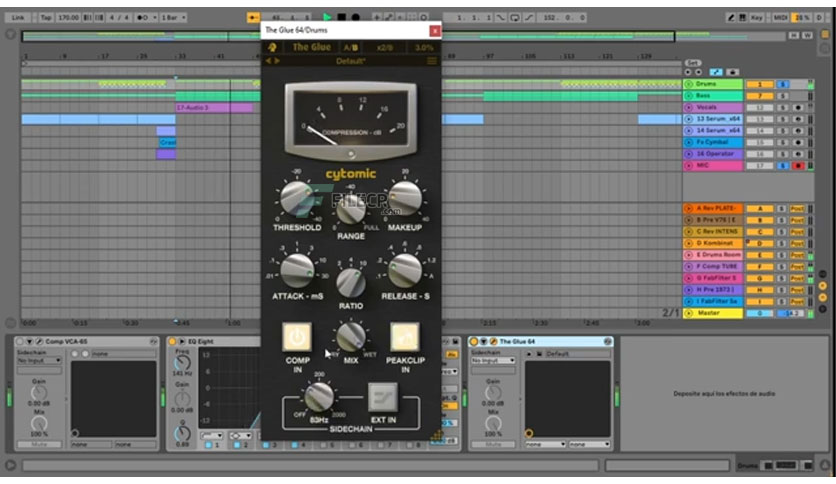
Task: Enable the sidechain Ext In button
Action: tap(383, 397)
